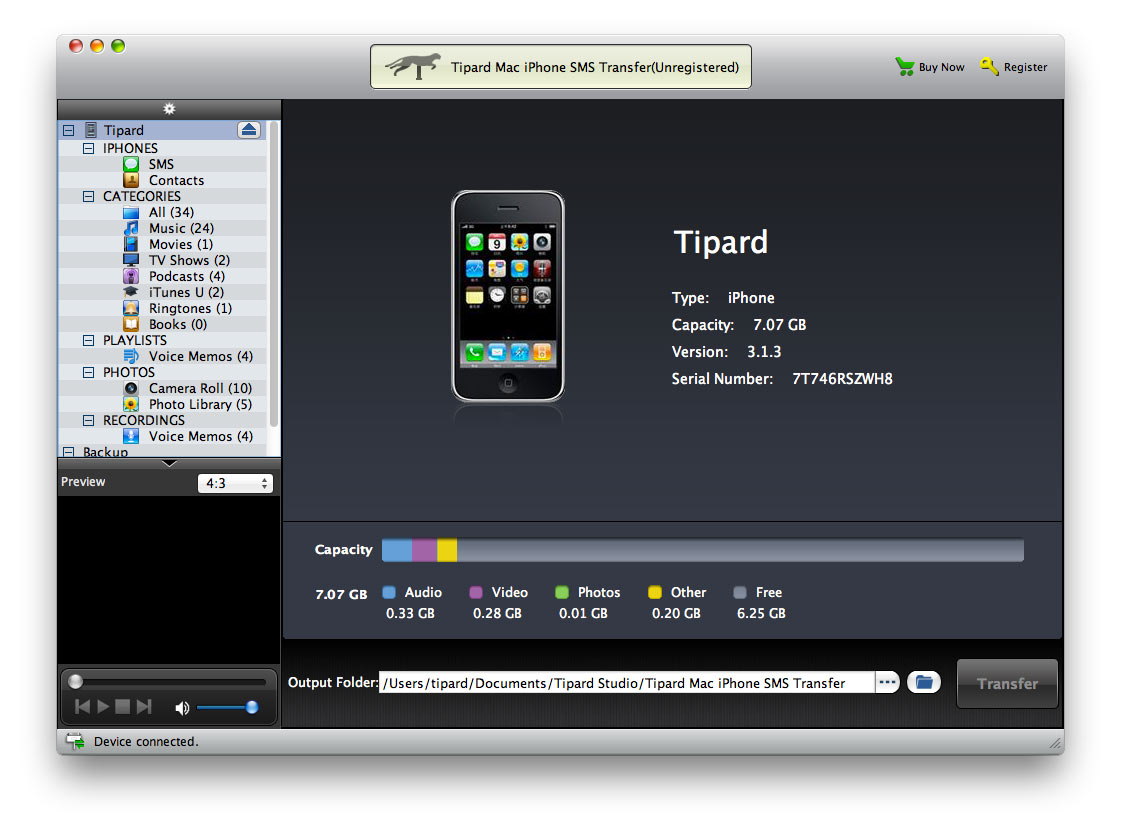Click playlist Voice Memos (4) icon under PLAYLISTS
The width and height of the screenshot is (1121, 834).
point(131,356)
